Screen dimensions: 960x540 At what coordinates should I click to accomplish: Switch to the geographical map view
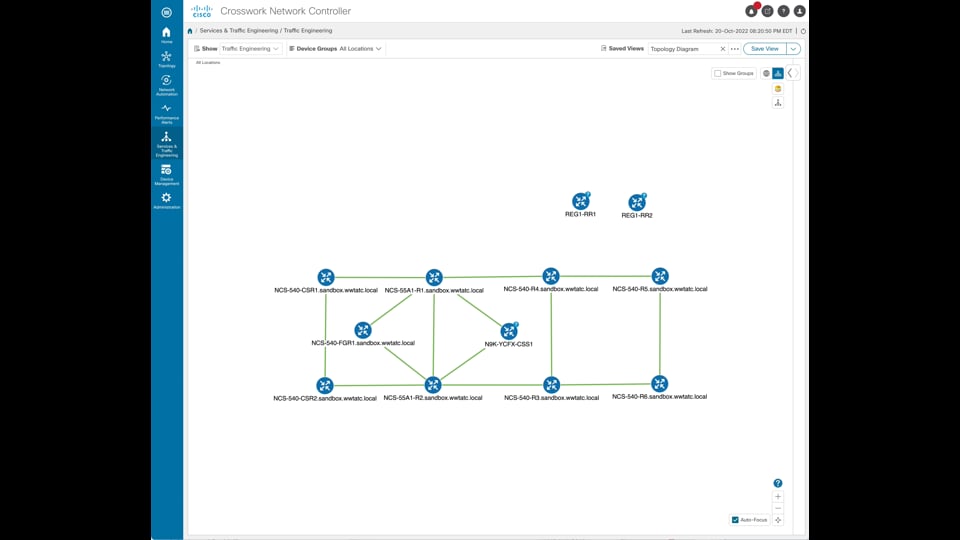766,73
